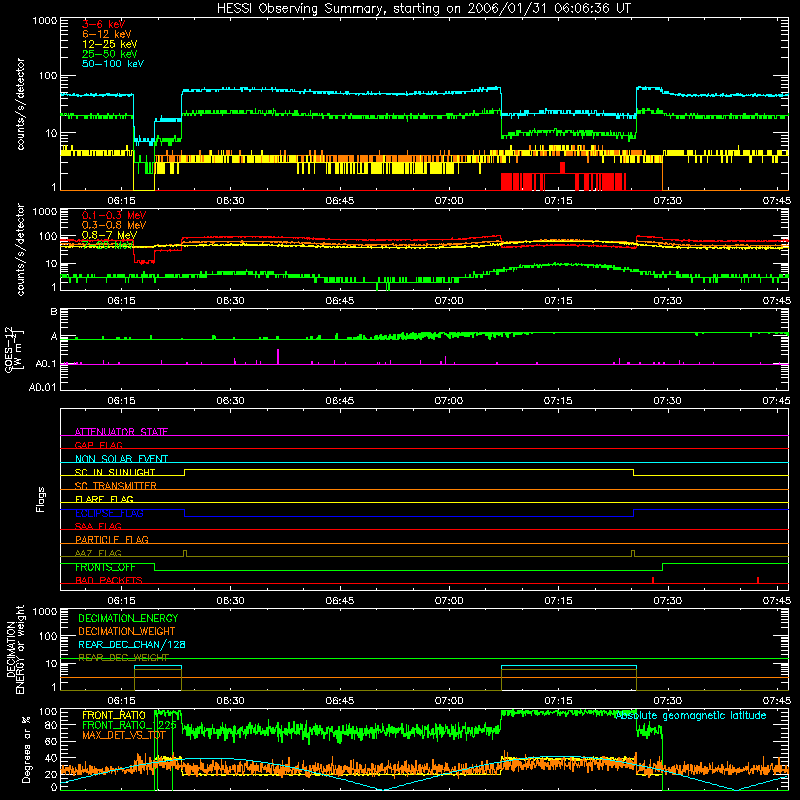Click the A0.1 GOES axis tick label
Viewport: 800px width, 800px height.
tap(45, 364)
